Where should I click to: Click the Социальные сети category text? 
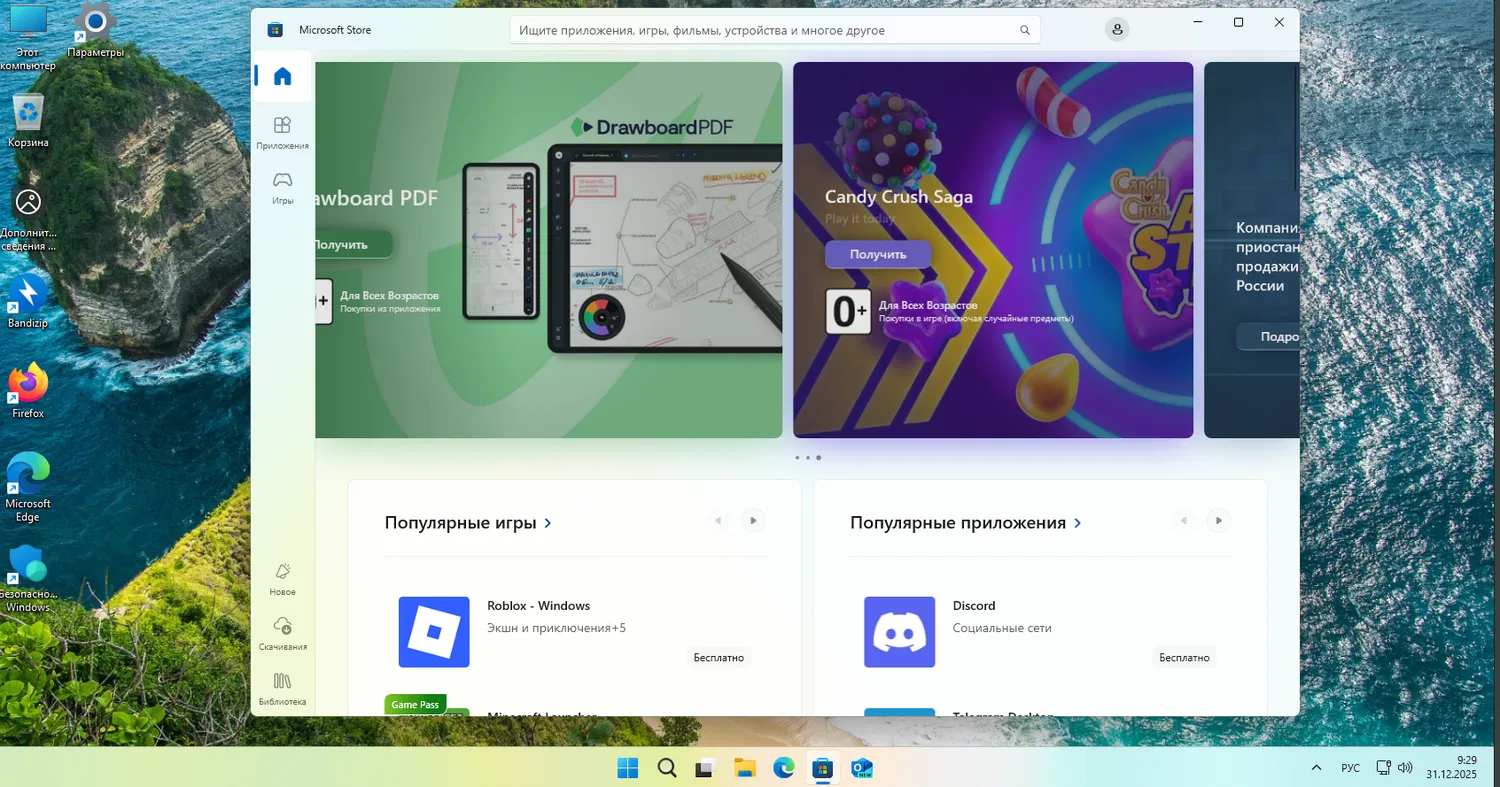pyautogui.click(x=1002, y=628)
